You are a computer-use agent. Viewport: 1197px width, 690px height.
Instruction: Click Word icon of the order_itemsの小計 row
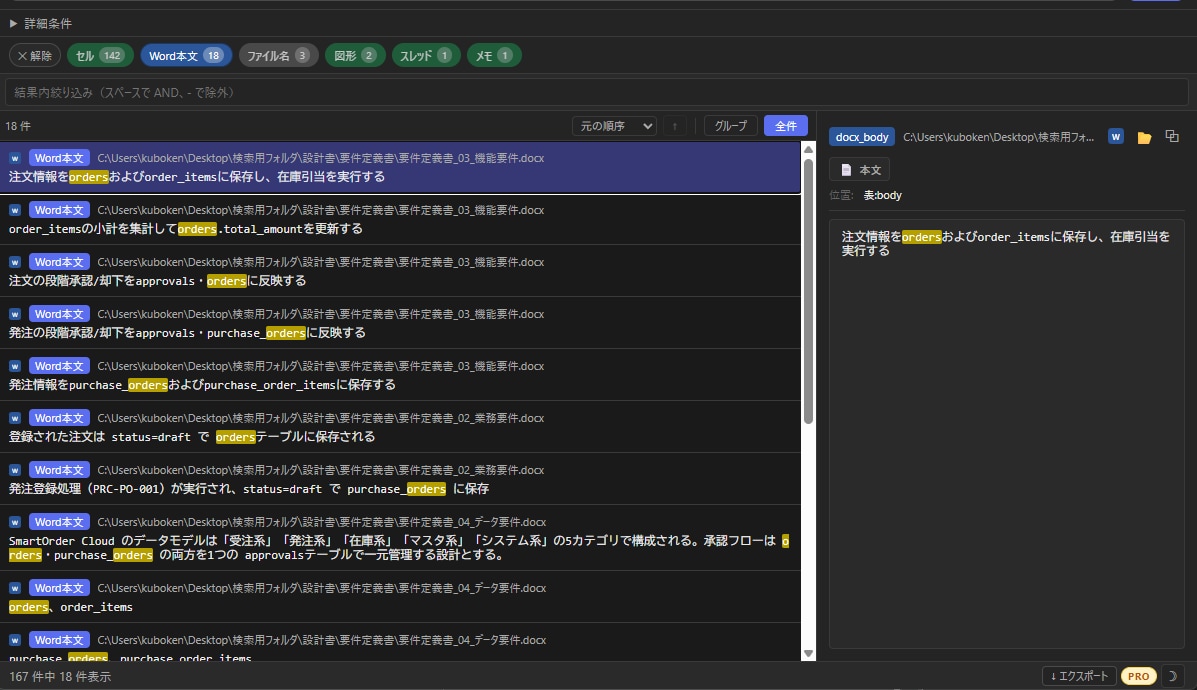click(15, 210)
